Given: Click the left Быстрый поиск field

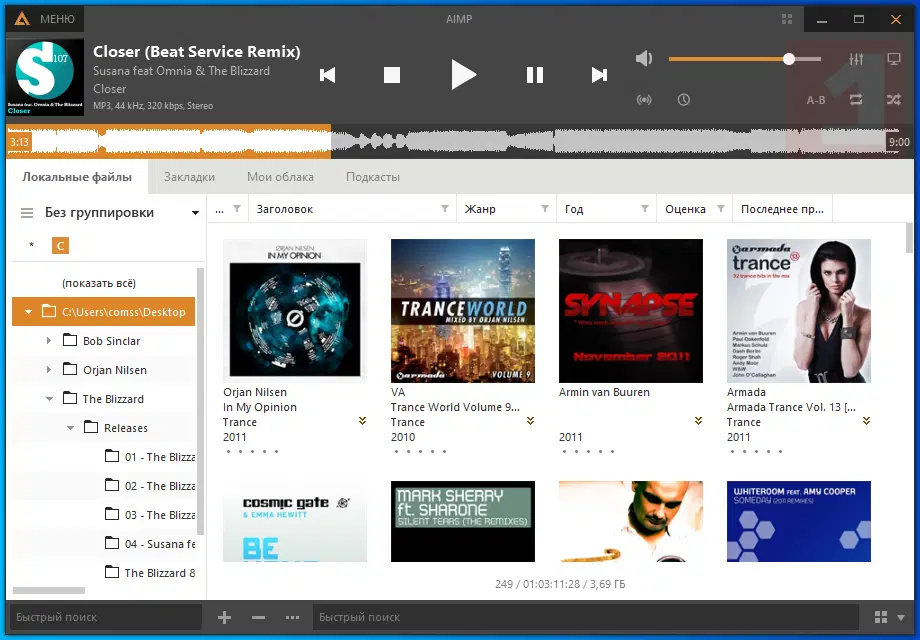Looking at the screenshot, I should [105, 617].
